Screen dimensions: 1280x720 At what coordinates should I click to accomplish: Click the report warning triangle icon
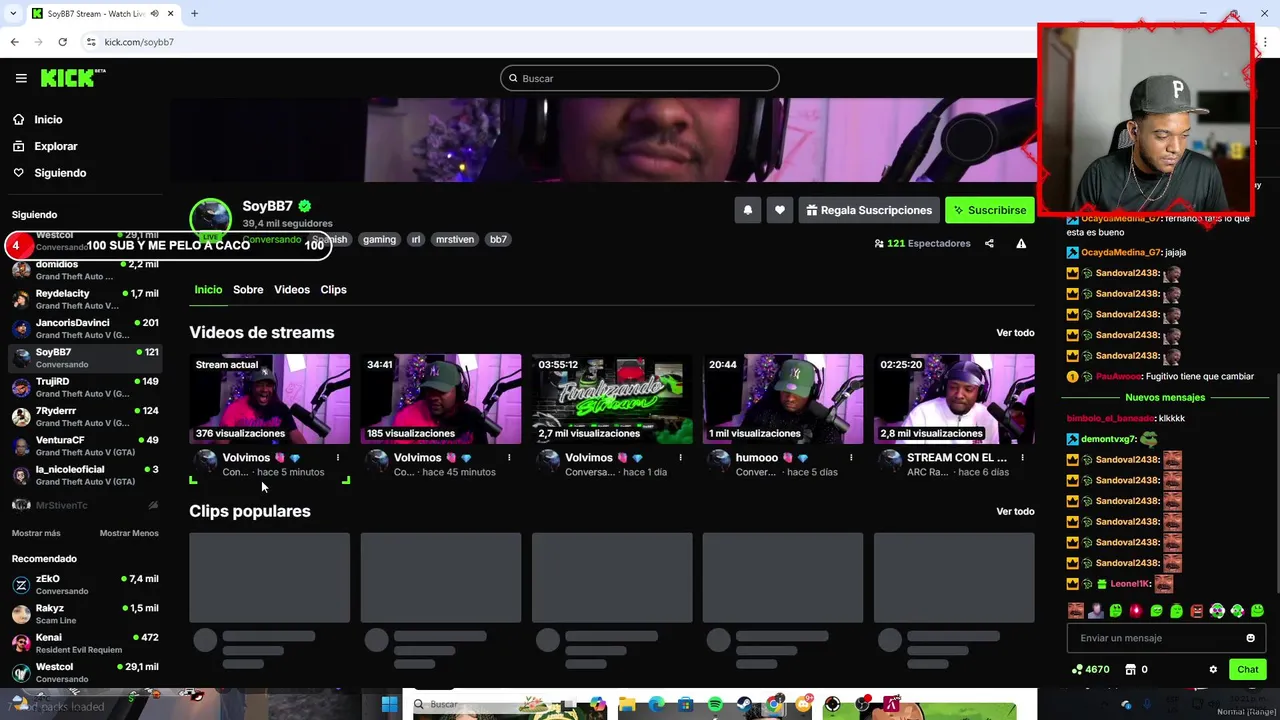1021,243
